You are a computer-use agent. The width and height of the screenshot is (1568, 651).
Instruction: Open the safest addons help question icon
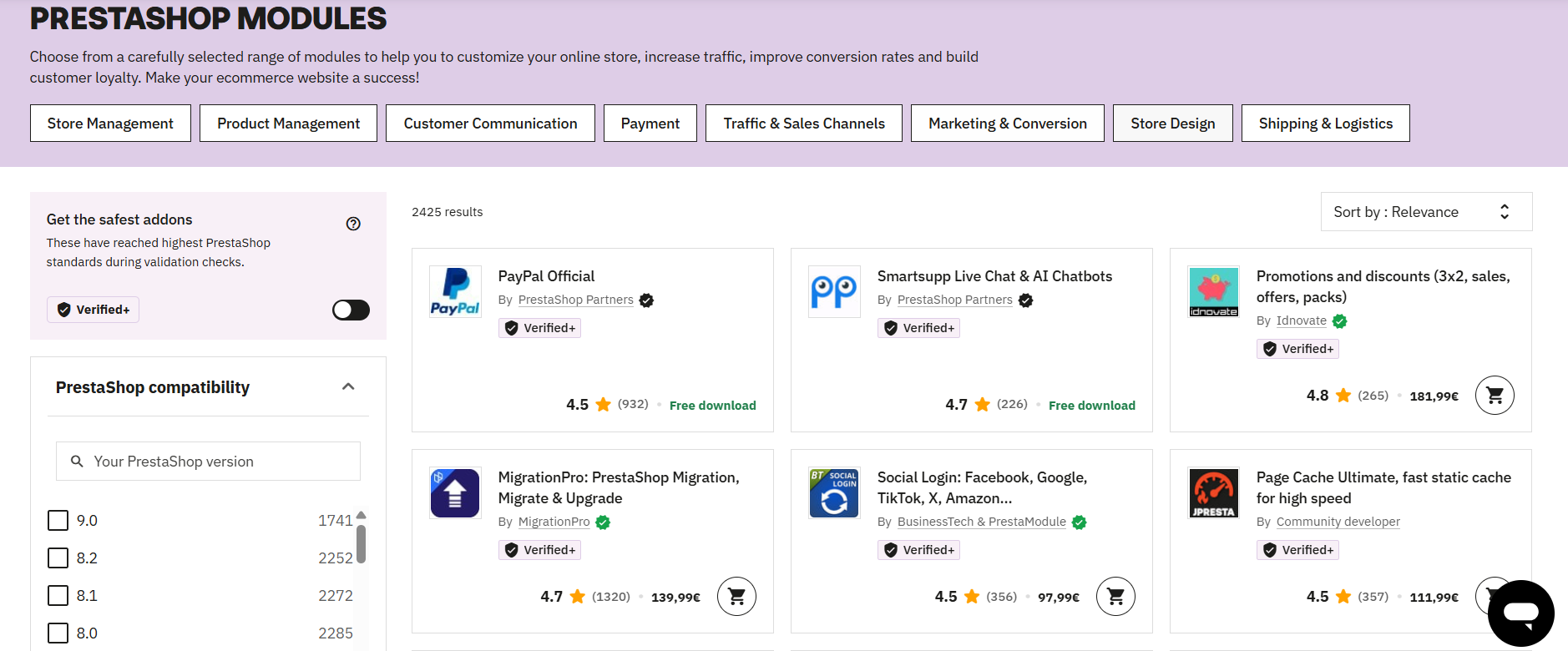pyautogui.click(x=353, y=224)
